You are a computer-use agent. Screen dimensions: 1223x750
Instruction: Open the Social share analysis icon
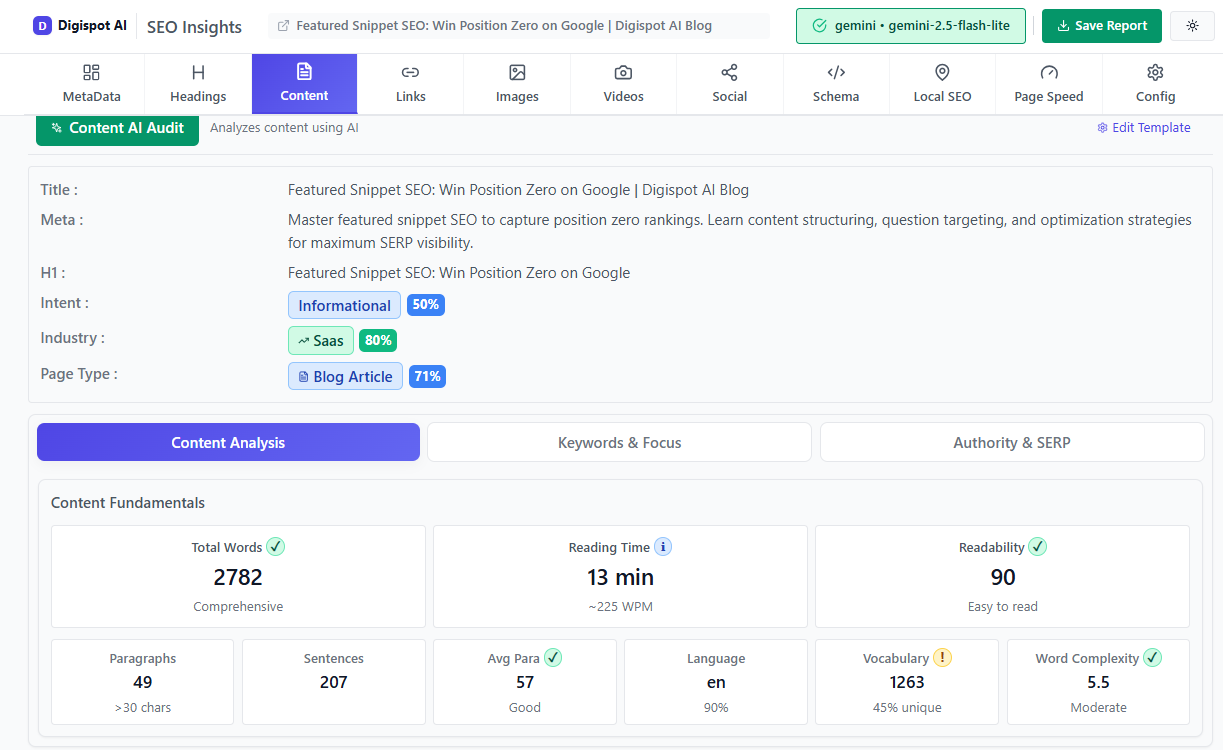(x=730, y=73)
